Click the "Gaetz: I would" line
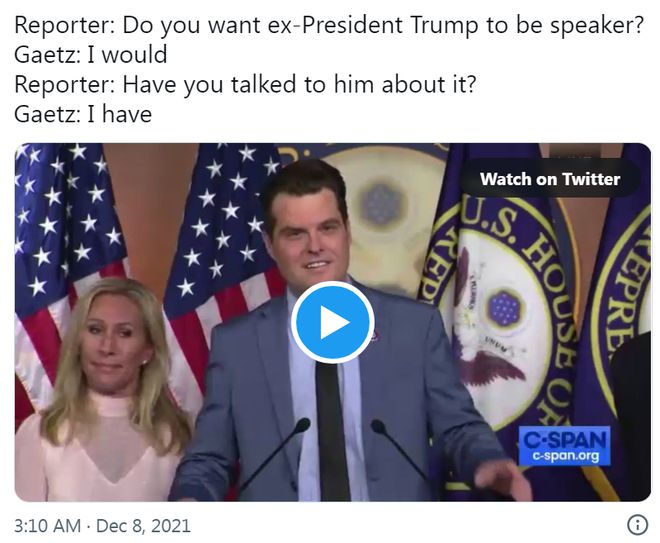 point(91,54)
